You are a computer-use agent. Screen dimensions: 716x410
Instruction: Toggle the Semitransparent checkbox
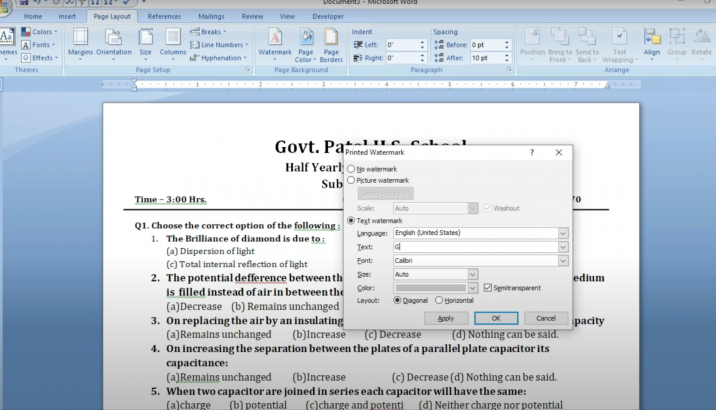(x=487, y=288)
